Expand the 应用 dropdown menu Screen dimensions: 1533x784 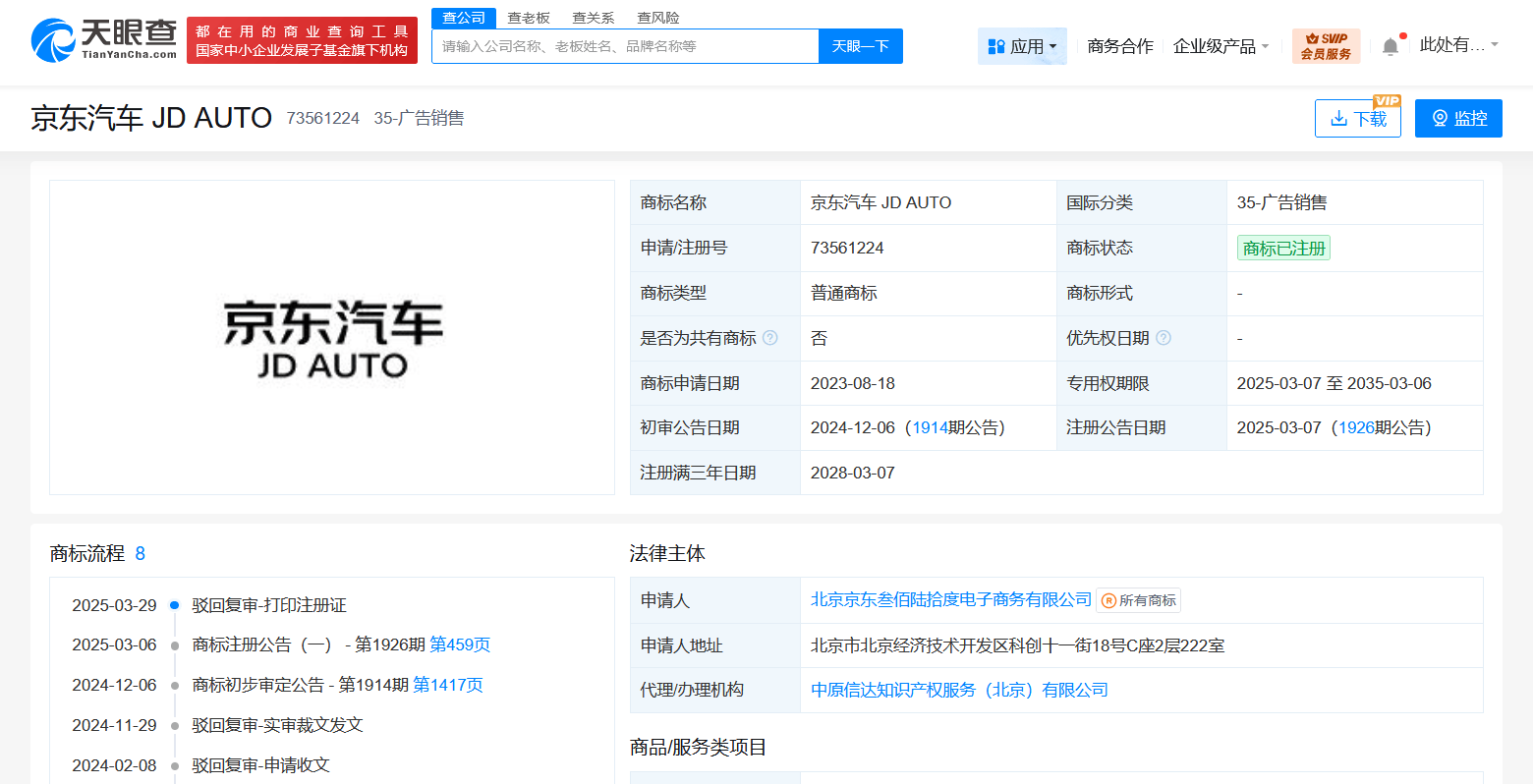[1022, 46]
